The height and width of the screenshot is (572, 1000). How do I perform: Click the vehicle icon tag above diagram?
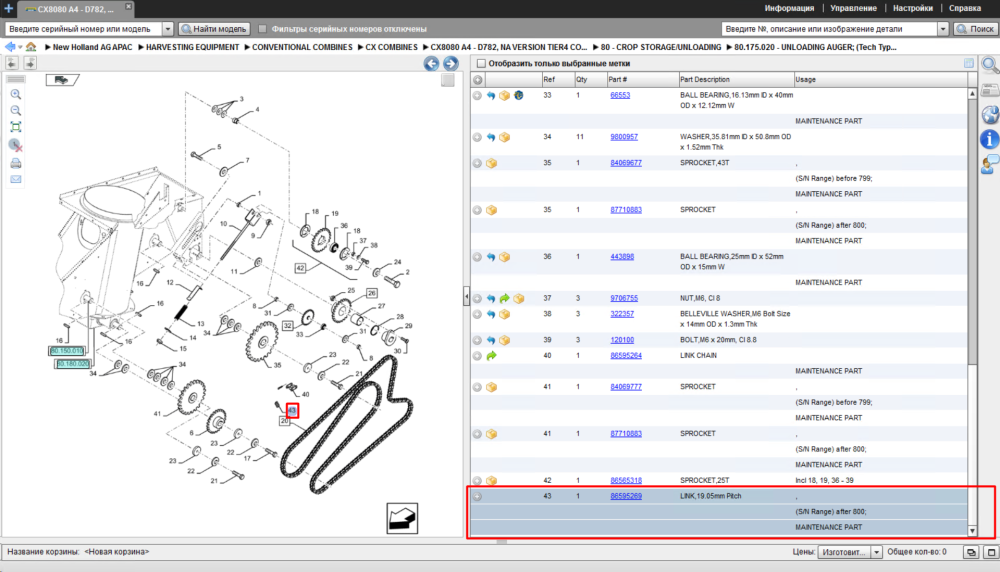coord(62,80)
